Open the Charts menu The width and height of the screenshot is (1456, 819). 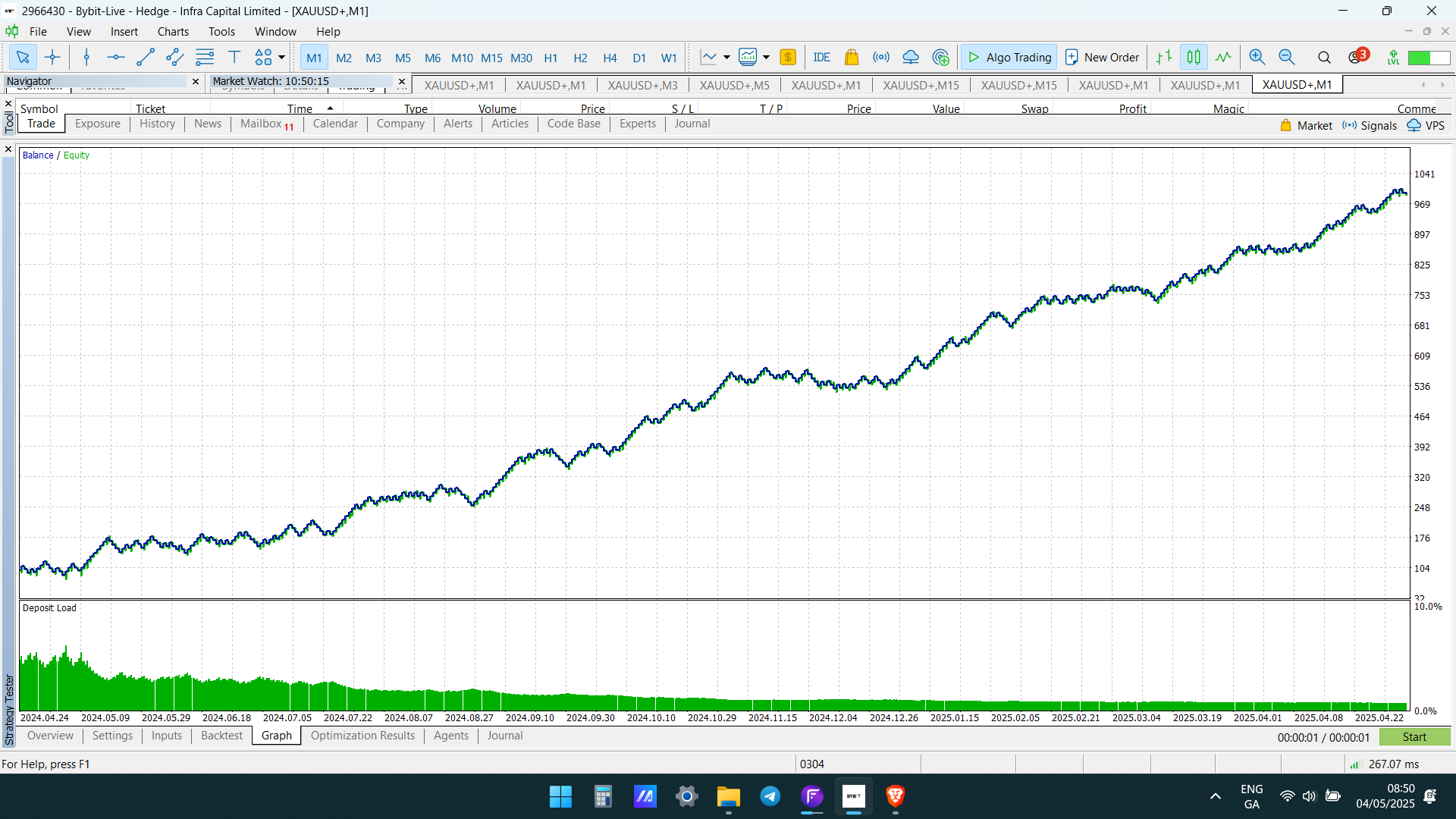pos(173,31)
